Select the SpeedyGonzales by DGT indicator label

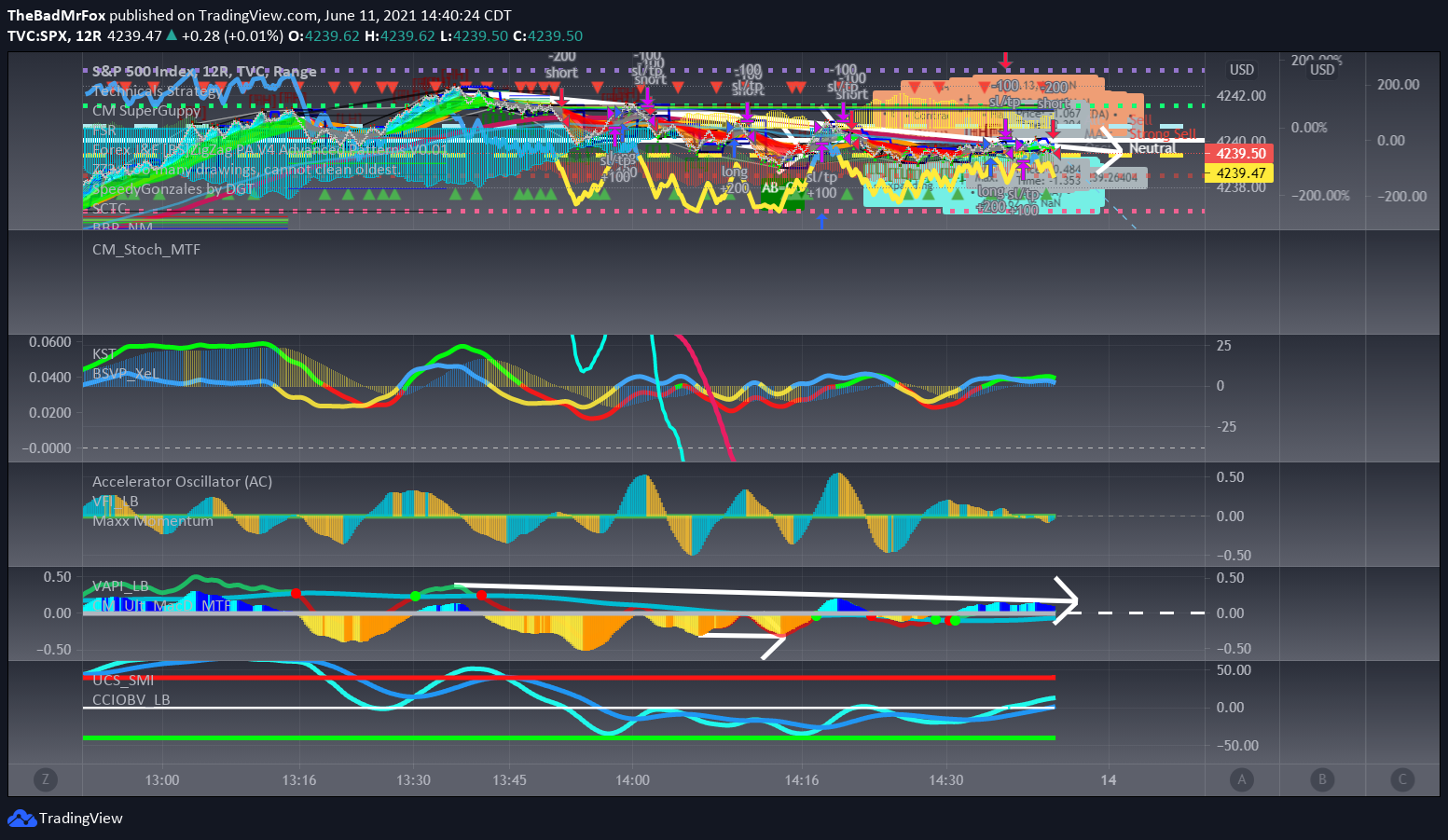point(173,188)
